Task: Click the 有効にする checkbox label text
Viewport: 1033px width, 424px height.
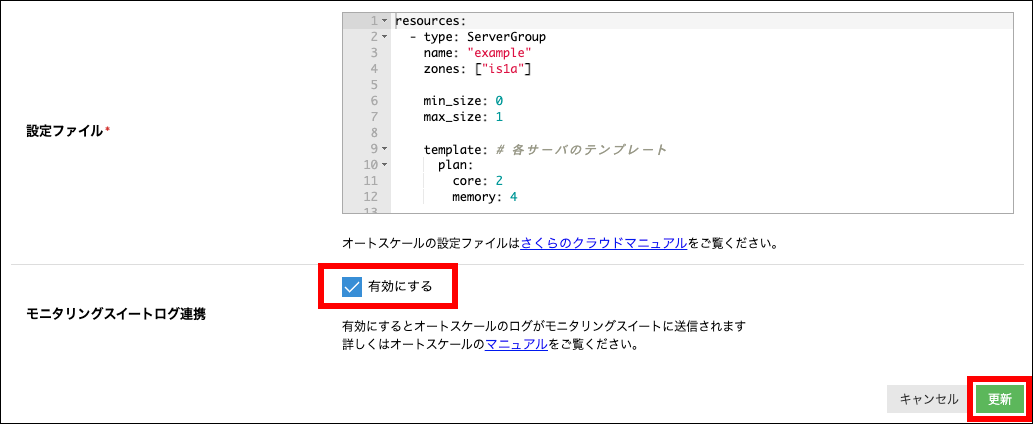Action: 400,287
